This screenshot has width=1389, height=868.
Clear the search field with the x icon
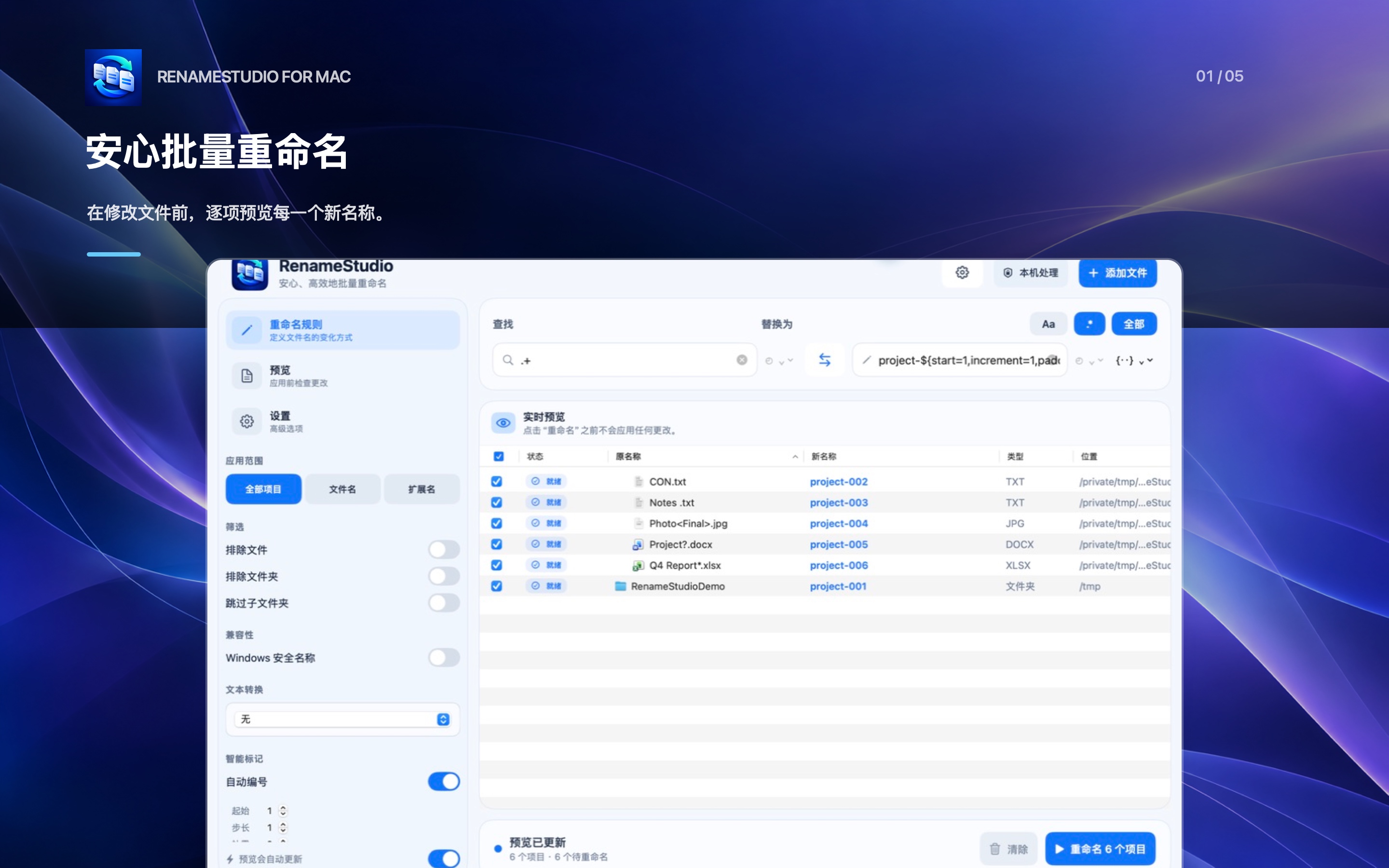pyautogui.click(x=742, y=360)
